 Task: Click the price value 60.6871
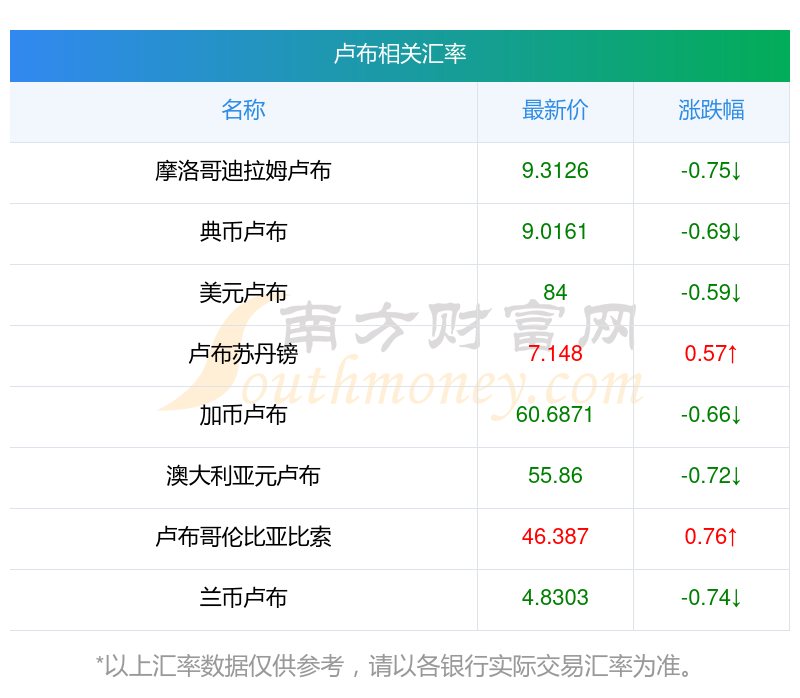coord(555,415)
